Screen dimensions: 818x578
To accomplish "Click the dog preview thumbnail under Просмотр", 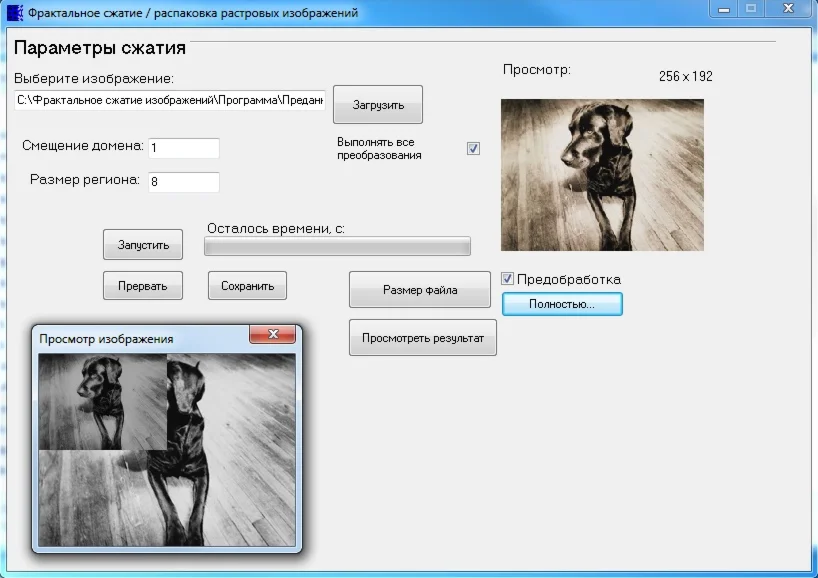I will [602, 175].
